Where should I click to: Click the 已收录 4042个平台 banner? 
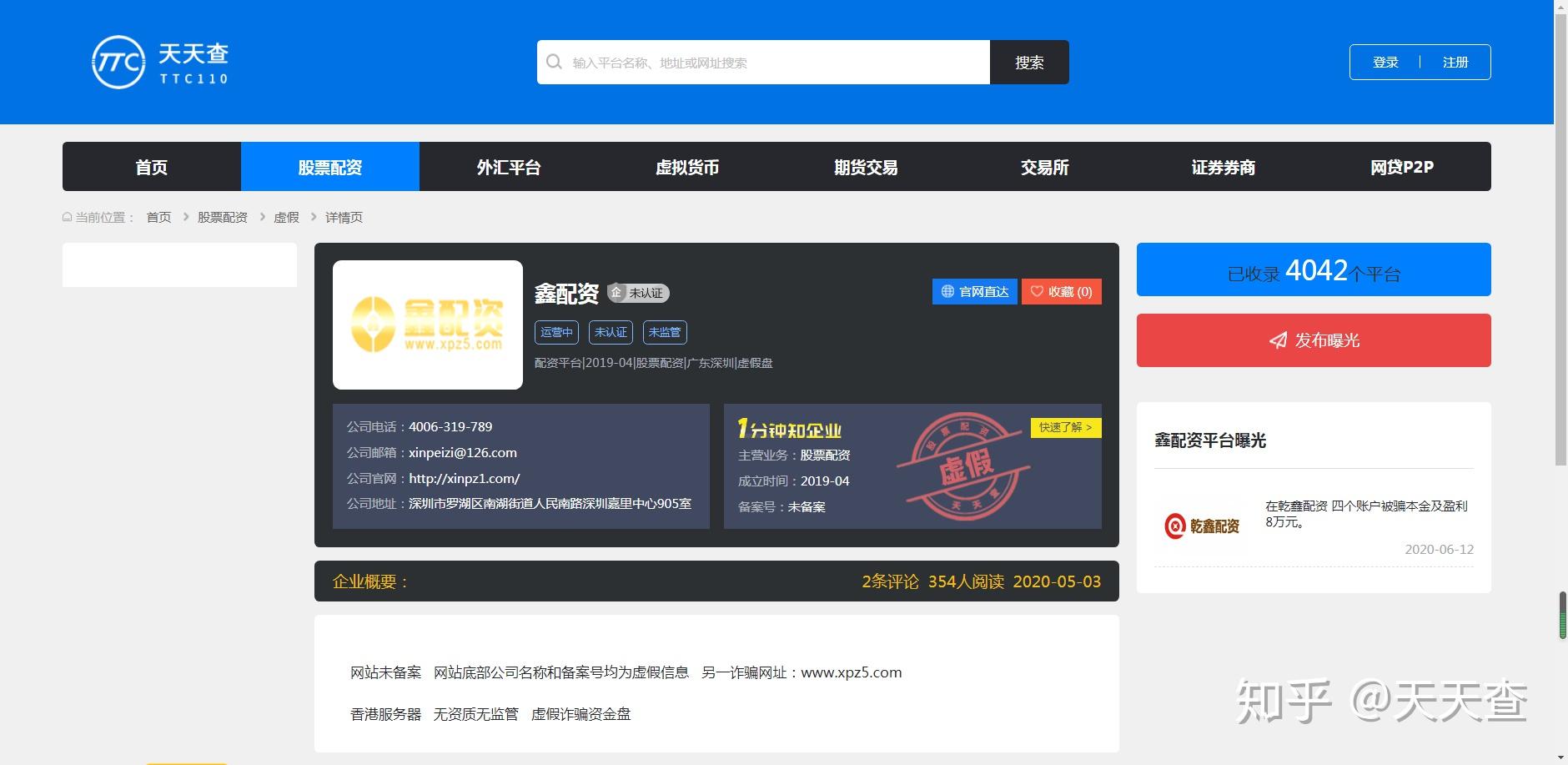point(1314,269)
